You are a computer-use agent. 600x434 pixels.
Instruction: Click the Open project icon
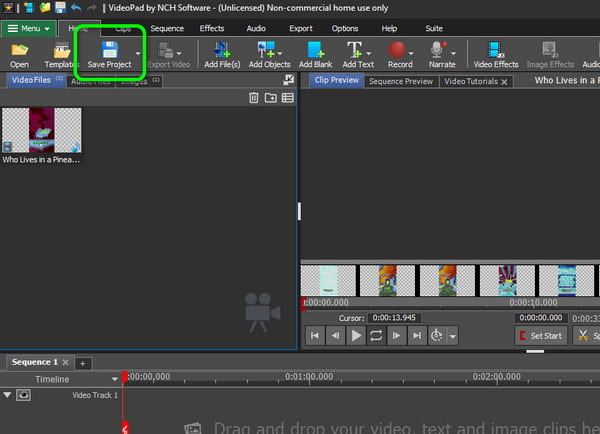(x=20, y=51)
